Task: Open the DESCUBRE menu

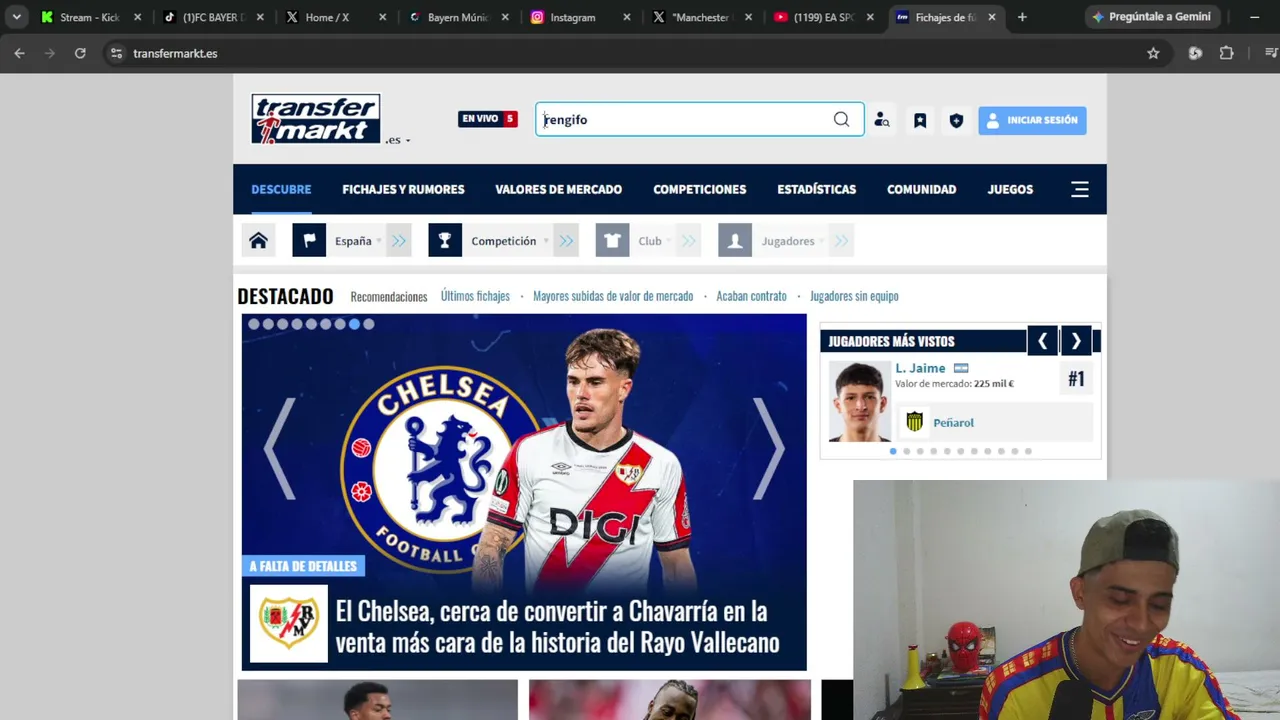Action: [x=281, y=189]
